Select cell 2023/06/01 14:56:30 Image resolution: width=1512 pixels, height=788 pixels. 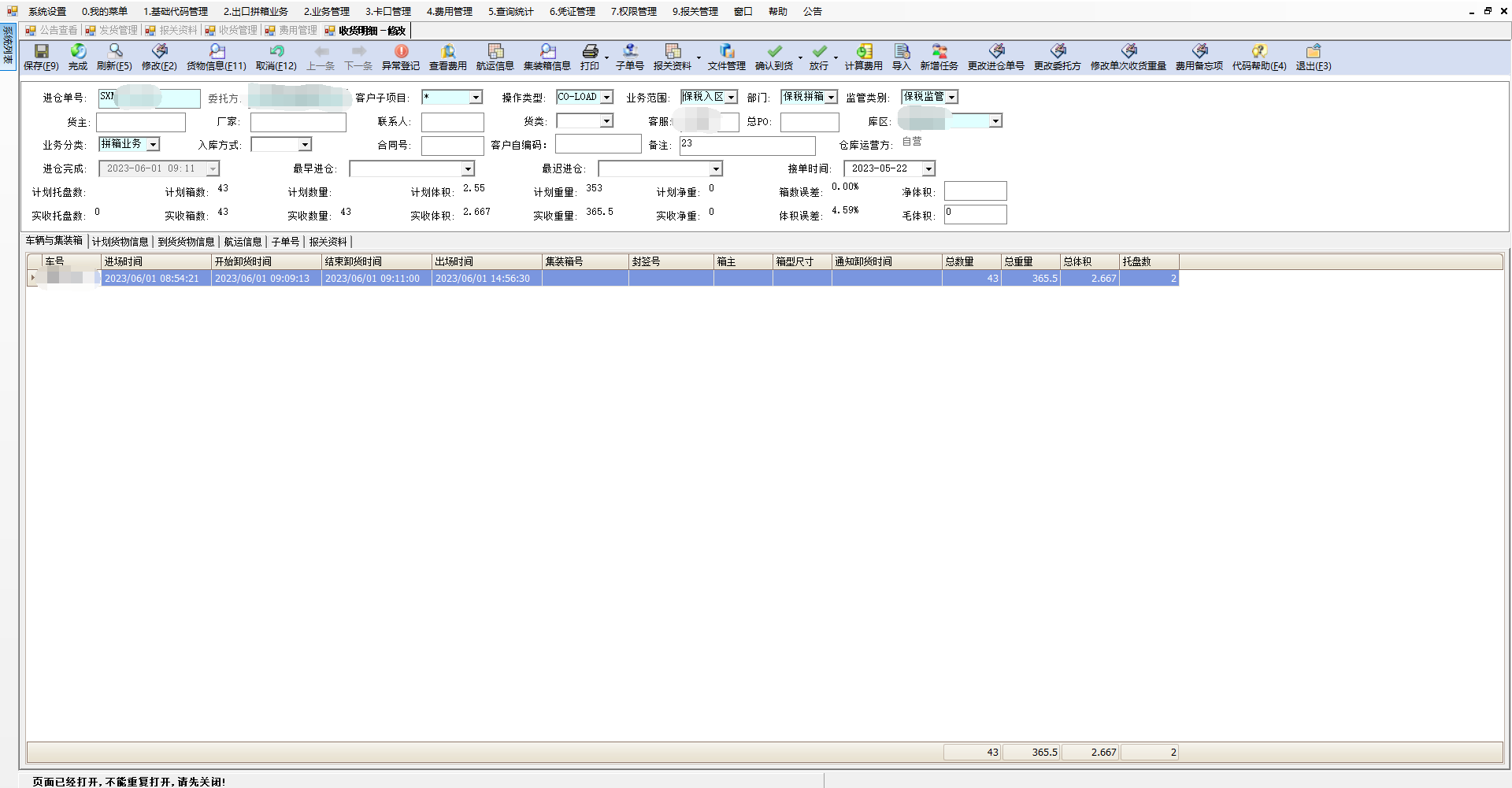pyautogui.click(x=487, y=279)
